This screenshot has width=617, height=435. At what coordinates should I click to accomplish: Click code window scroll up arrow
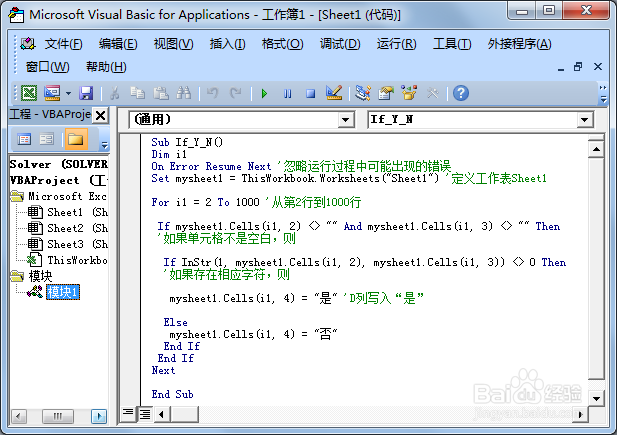(x=596, y=149)
